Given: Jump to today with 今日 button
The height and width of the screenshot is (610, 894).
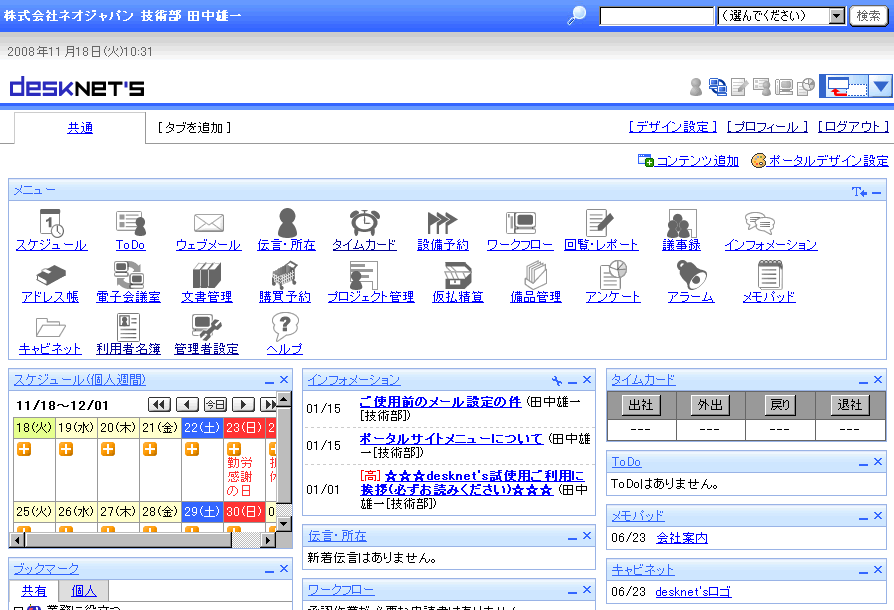Looking at the screenshot, I should 216,405.
